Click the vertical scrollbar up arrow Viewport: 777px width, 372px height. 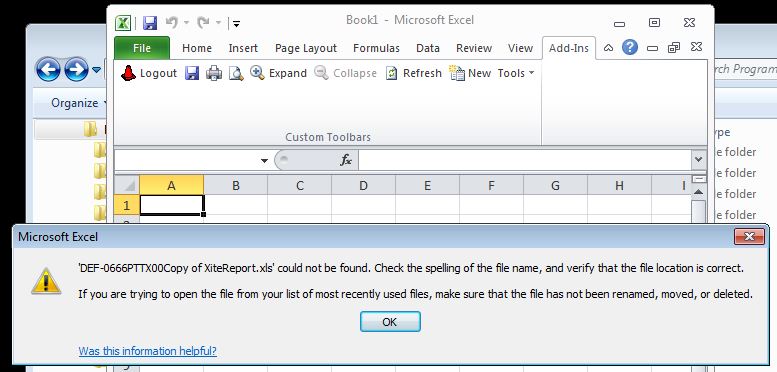click(x=699, y=192)
